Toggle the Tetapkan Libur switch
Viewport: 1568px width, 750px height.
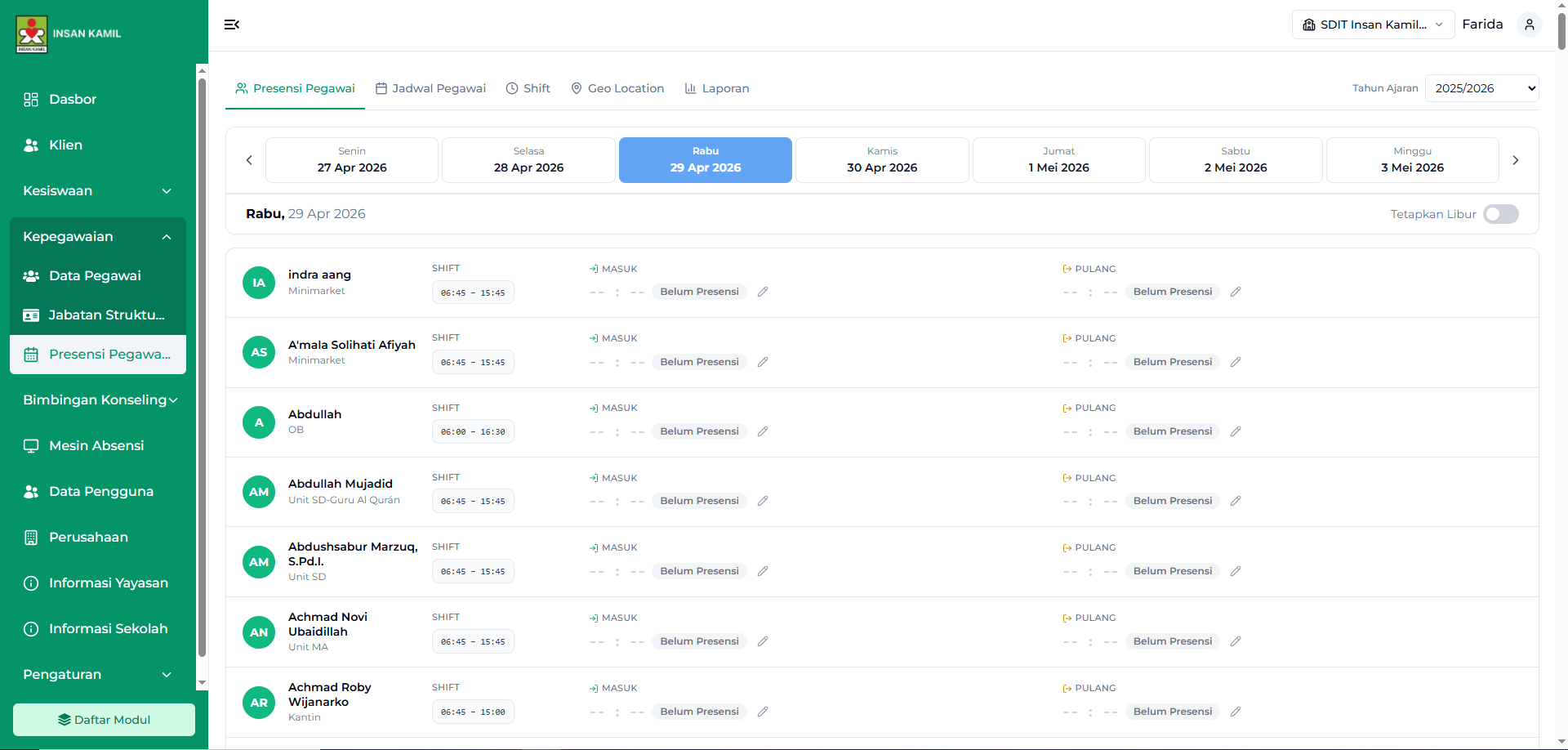tap(1500, 214)
